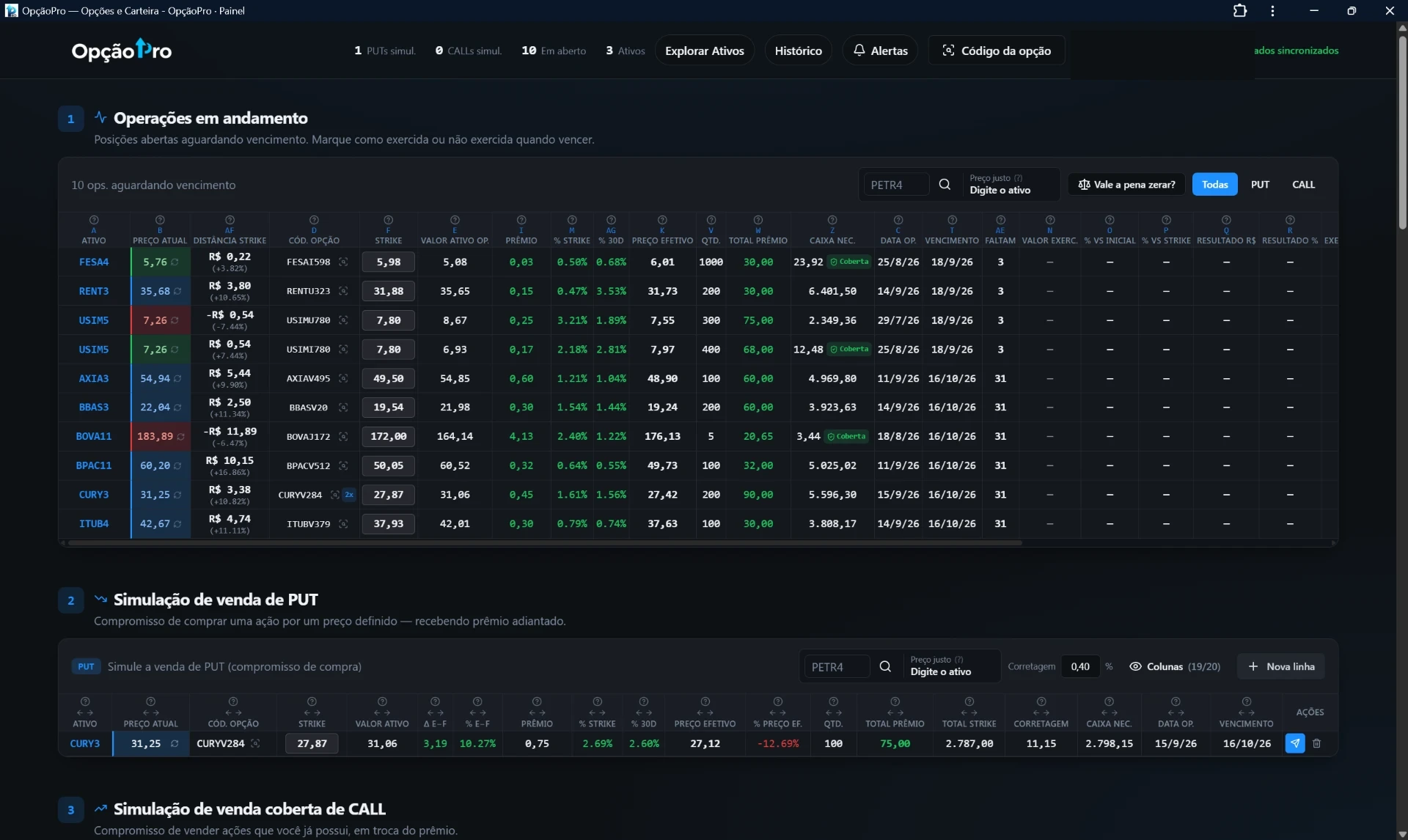Click the OpçãoPro logo
This screenshot has width=1408, height=840.
click(x=122, y=51)
